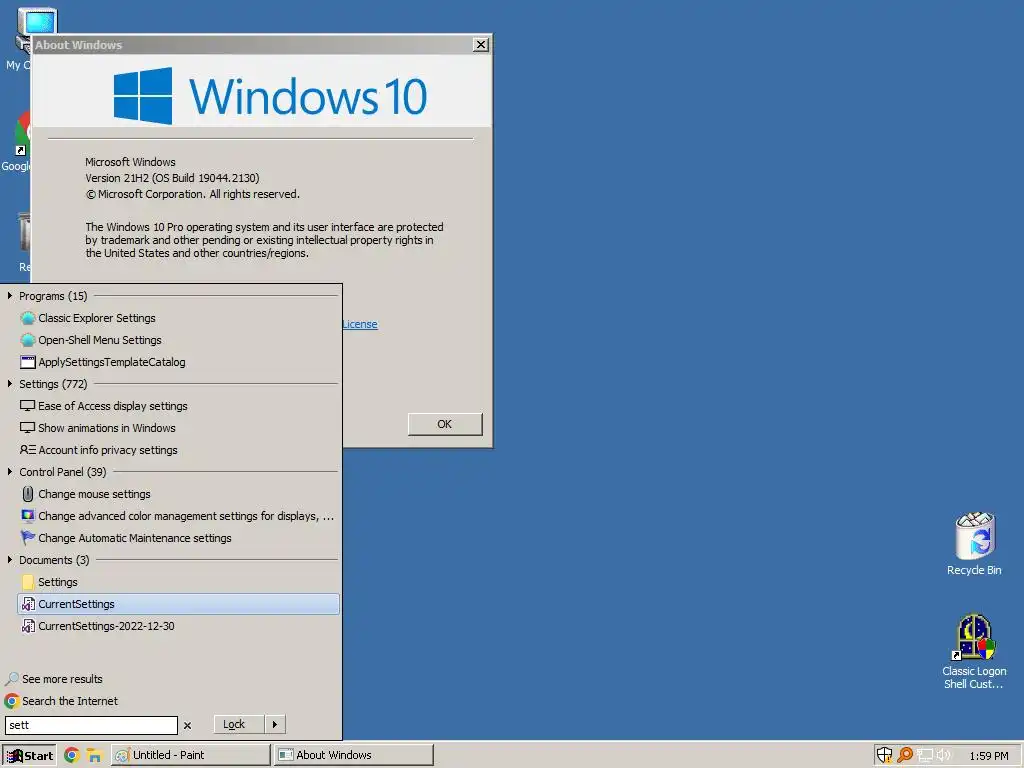This screenshot has height=768, width=1024.
Task: Open Open-Shell Menu Settings result
Action: point(178,340)
